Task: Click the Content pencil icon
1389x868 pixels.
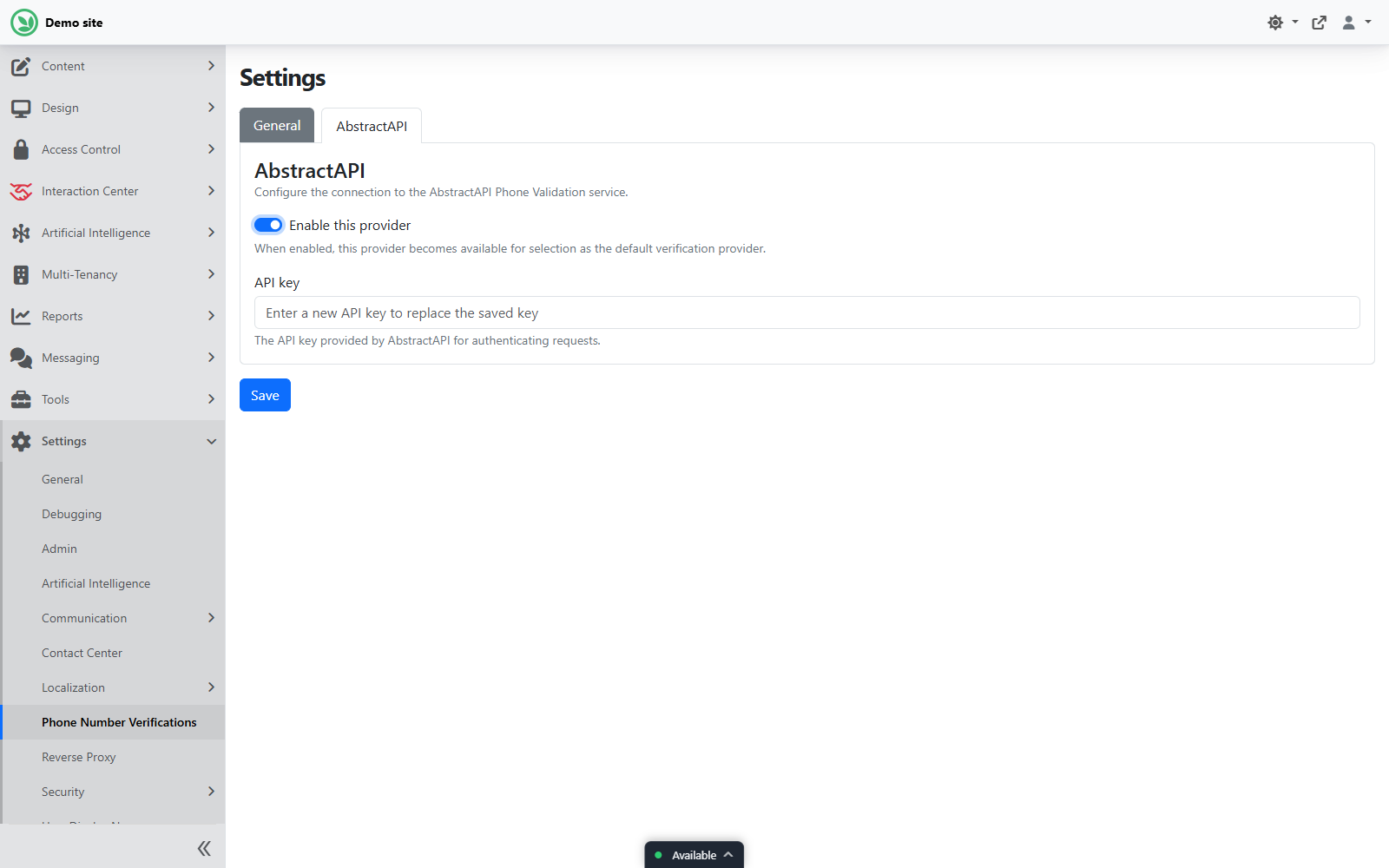Action: [x=21, y=66]
